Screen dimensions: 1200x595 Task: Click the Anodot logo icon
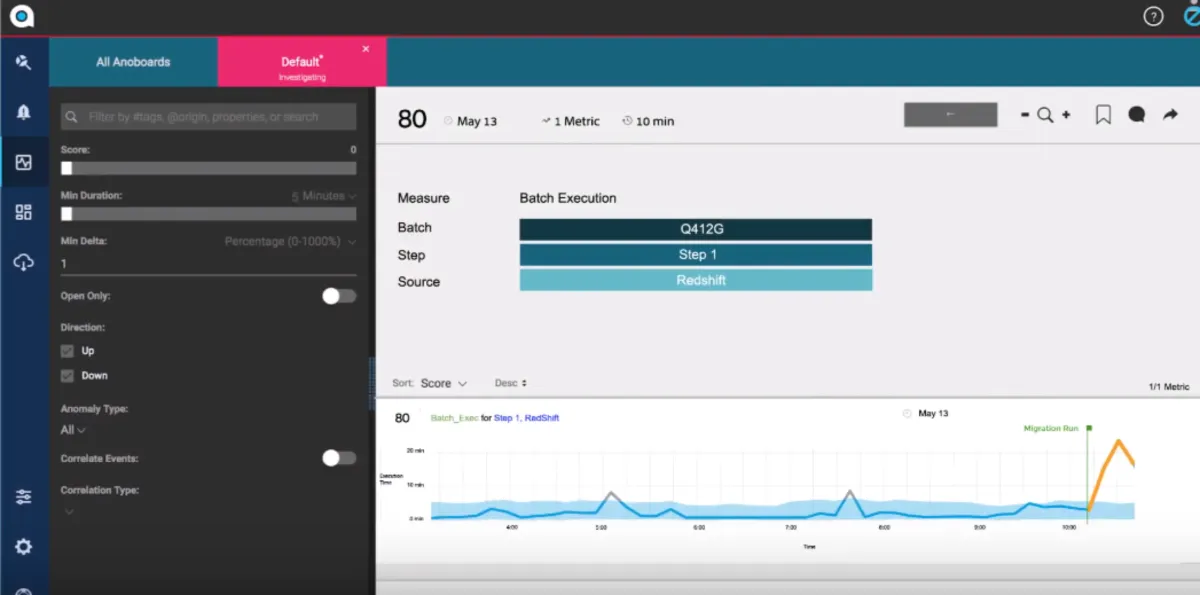tap(22, 16)
